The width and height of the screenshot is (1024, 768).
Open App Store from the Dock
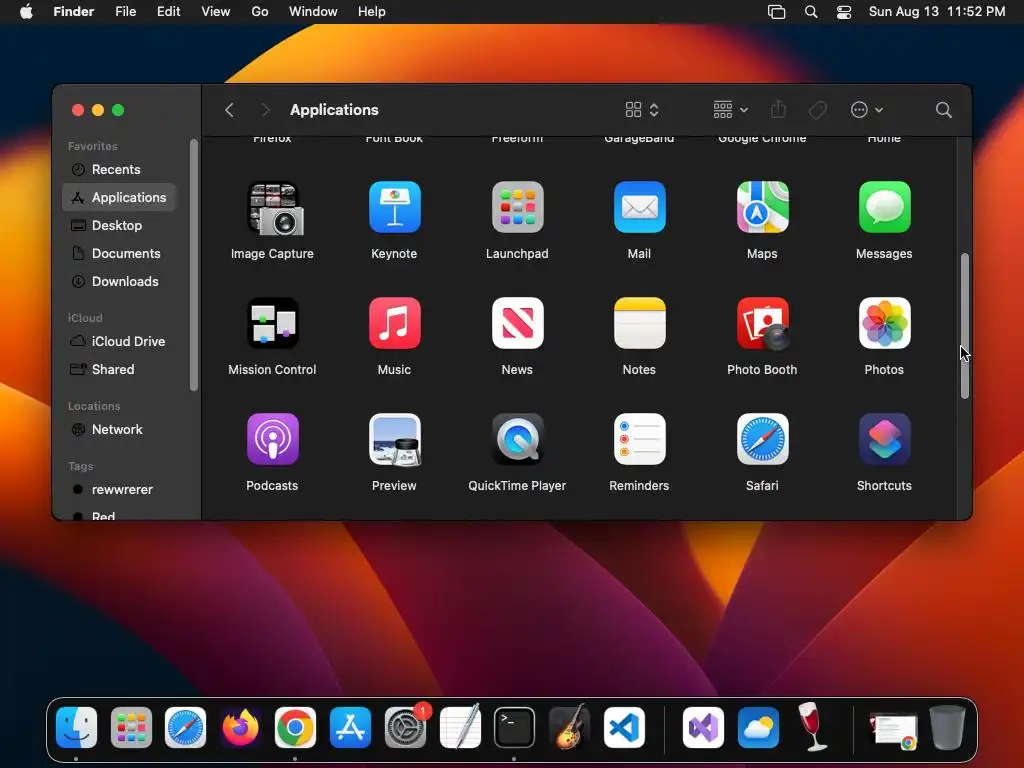click(350, 727)
